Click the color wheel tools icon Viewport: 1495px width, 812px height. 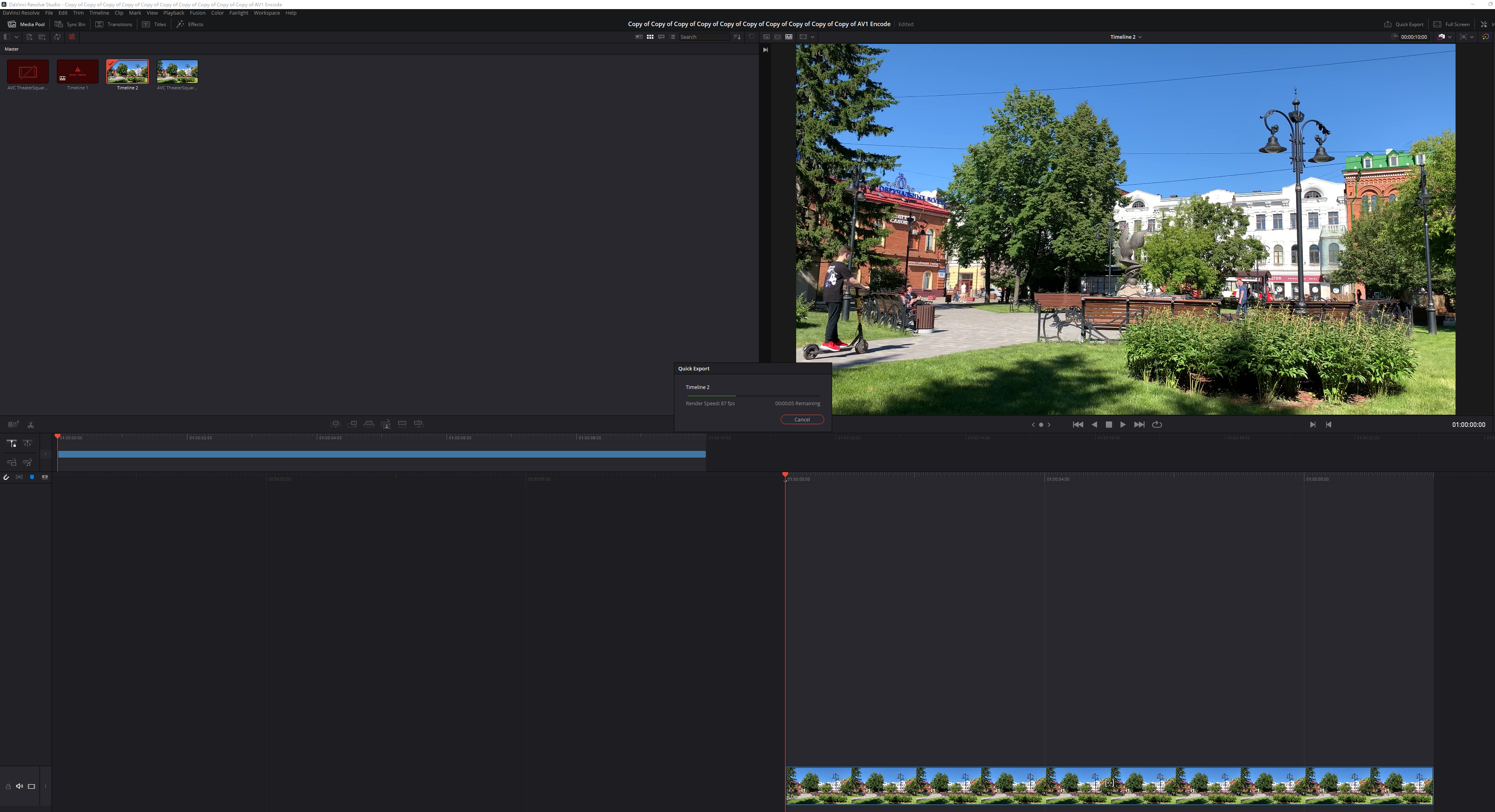click(x=1485, y=37)
